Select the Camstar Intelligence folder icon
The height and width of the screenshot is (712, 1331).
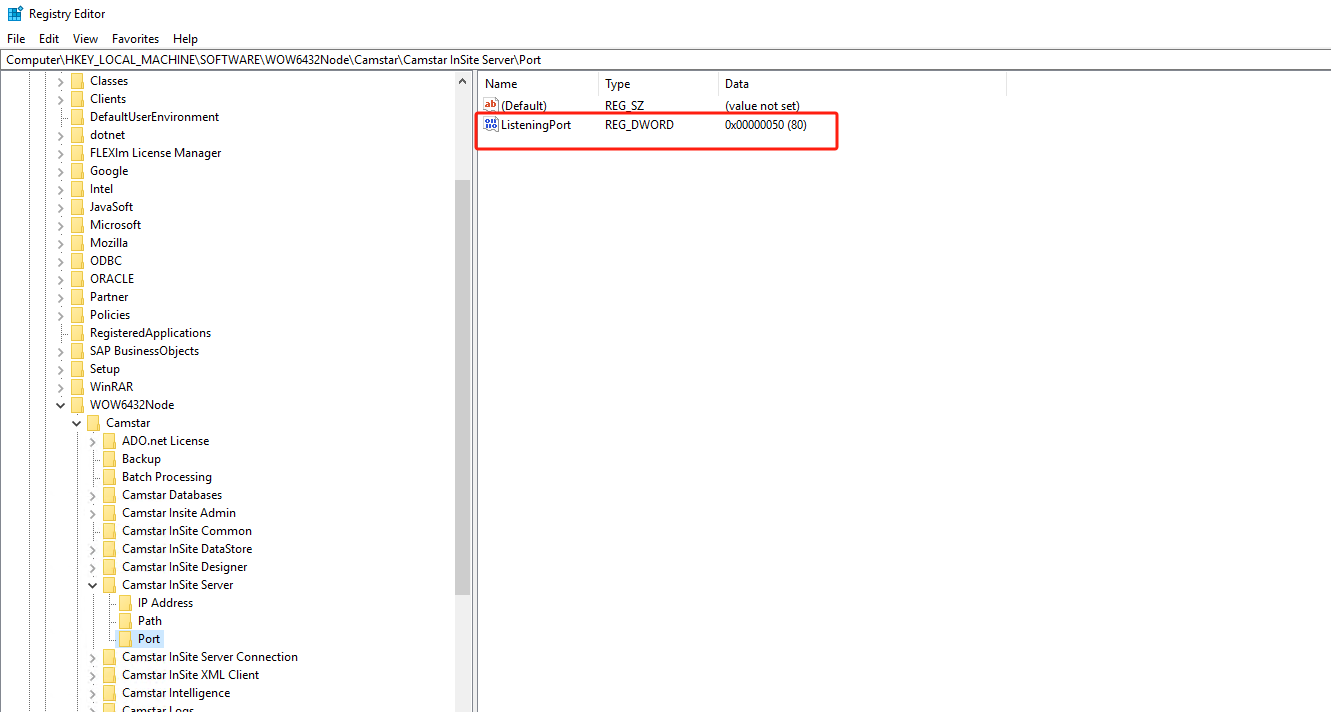110,693
